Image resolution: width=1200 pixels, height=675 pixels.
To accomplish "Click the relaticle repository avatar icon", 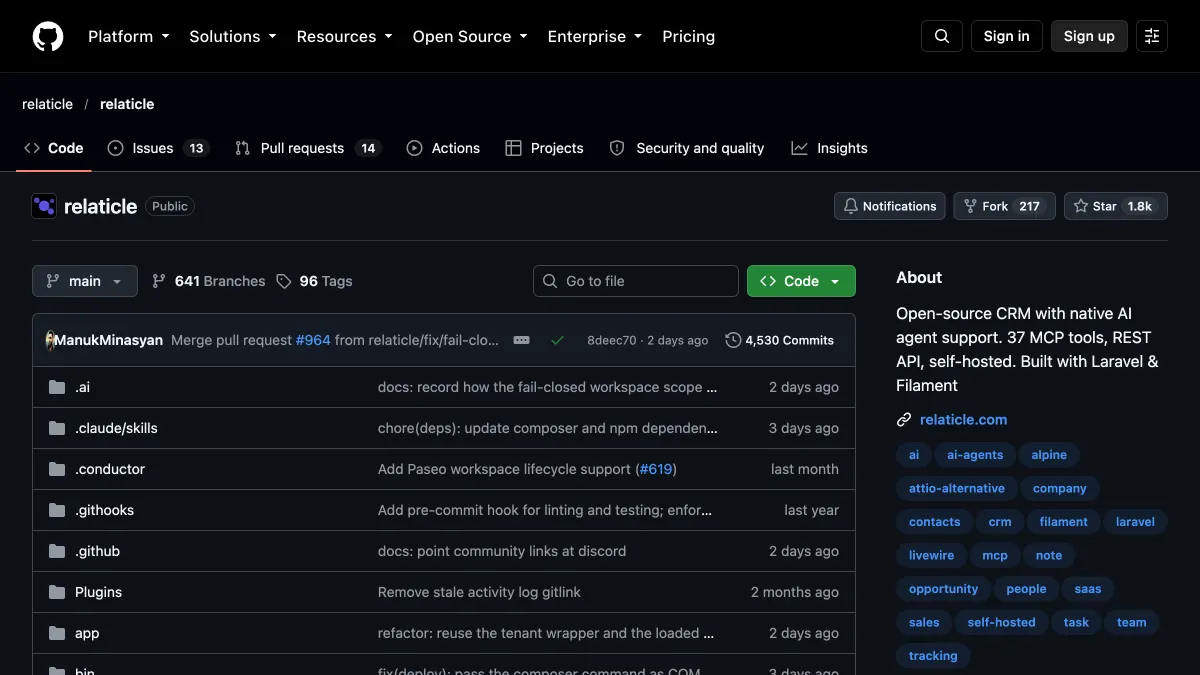I will point(44,206).
